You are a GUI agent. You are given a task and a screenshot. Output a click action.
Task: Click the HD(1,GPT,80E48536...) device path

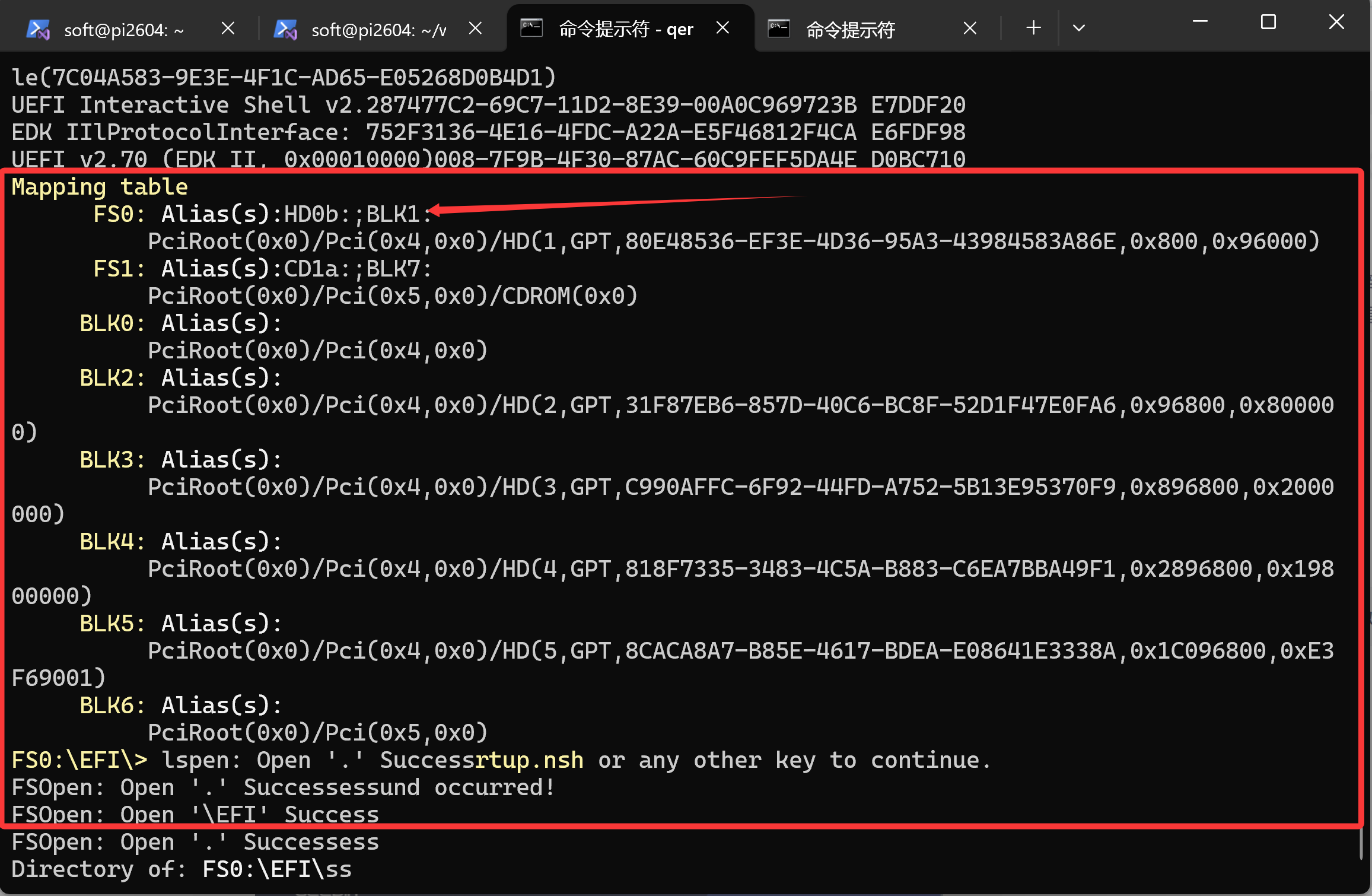tap(734, 242)
